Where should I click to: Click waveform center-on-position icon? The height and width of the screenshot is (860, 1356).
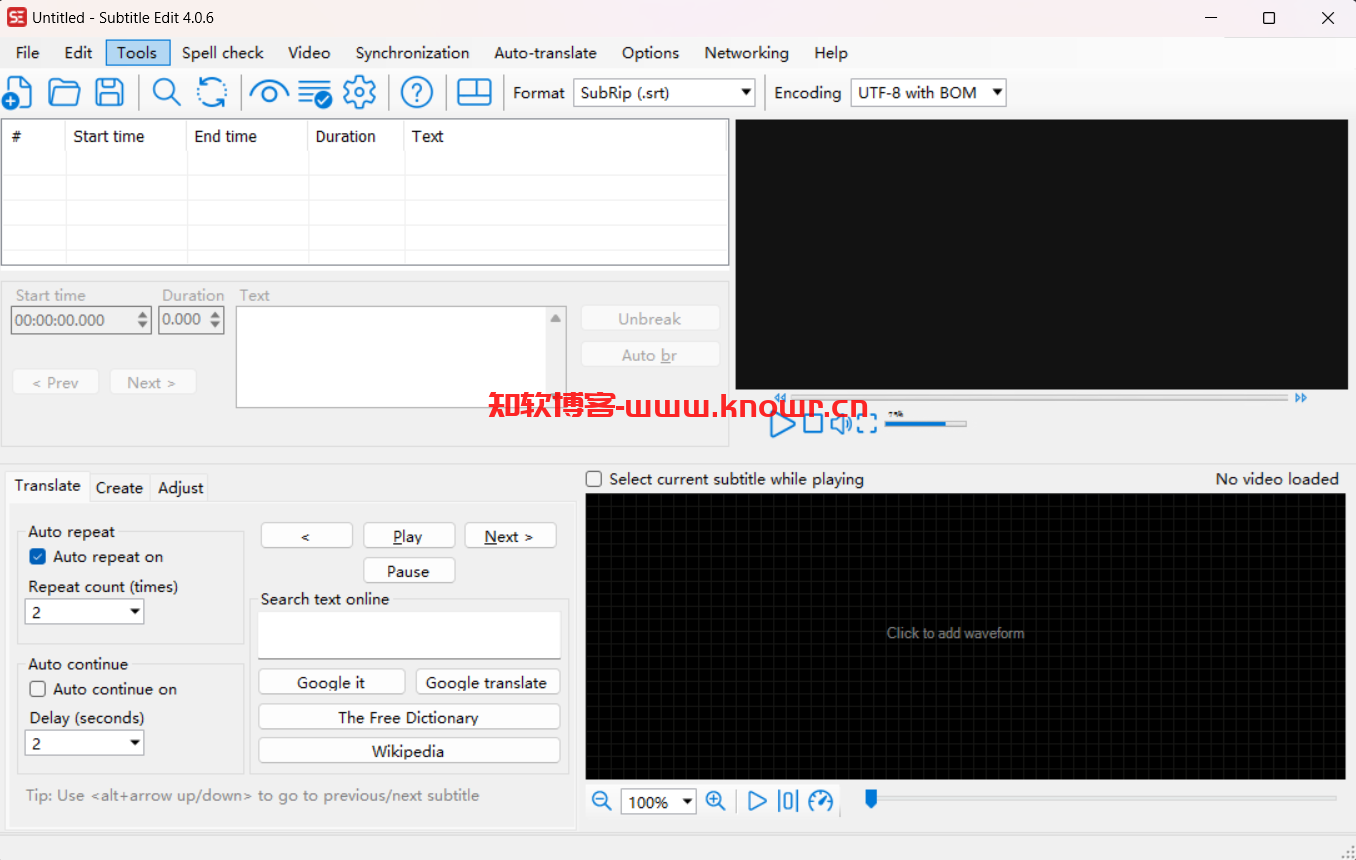click(x=788, y=801)
